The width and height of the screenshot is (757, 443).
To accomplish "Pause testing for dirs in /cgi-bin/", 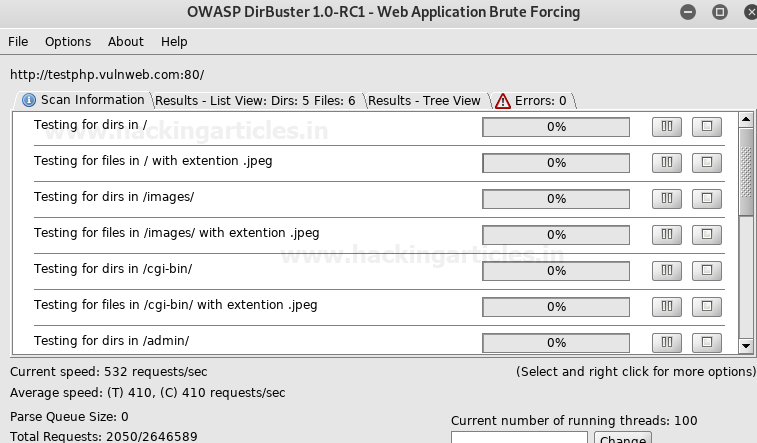I will click(x=667, y=271).
